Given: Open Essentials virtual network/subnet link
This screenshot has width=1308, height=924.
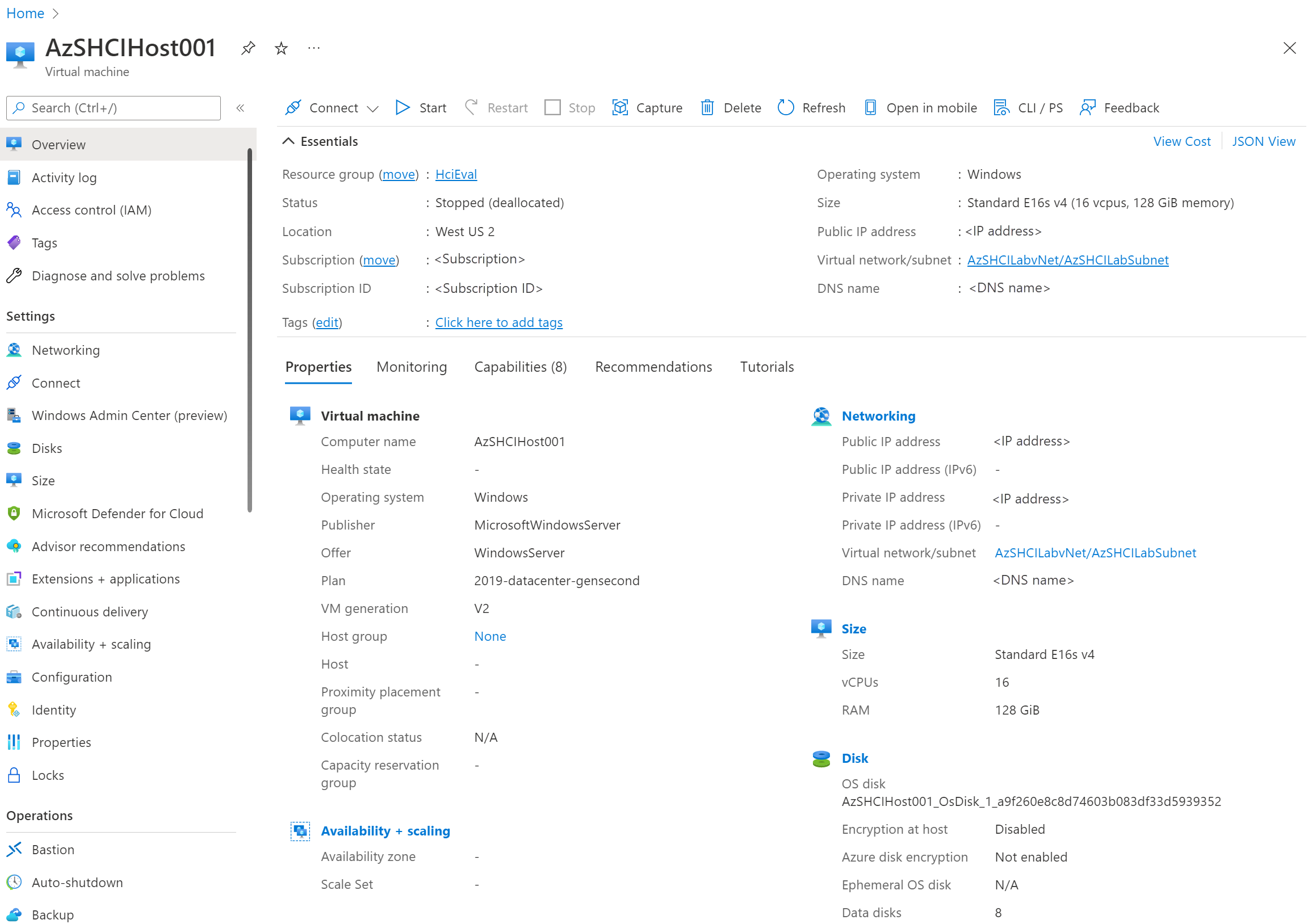Looking at the screenshot, I should point(1069,261).
